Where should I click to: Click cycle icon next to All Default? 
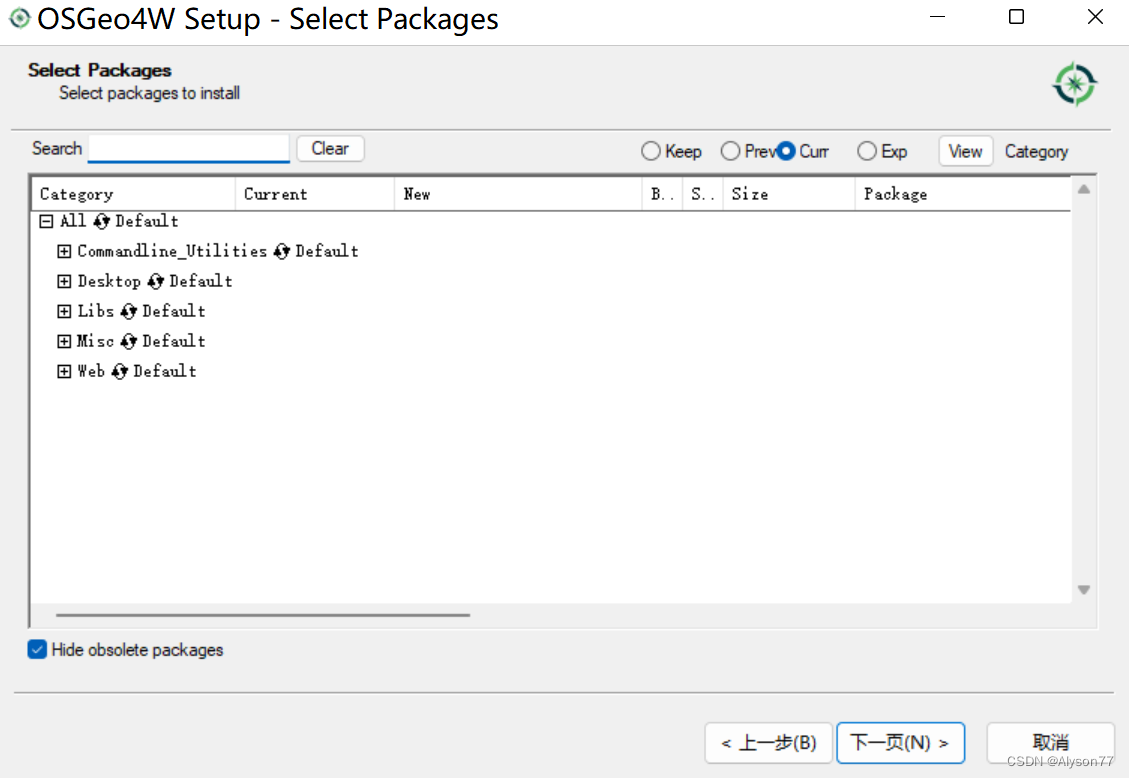pyautogui.click(x=102, y=222)
